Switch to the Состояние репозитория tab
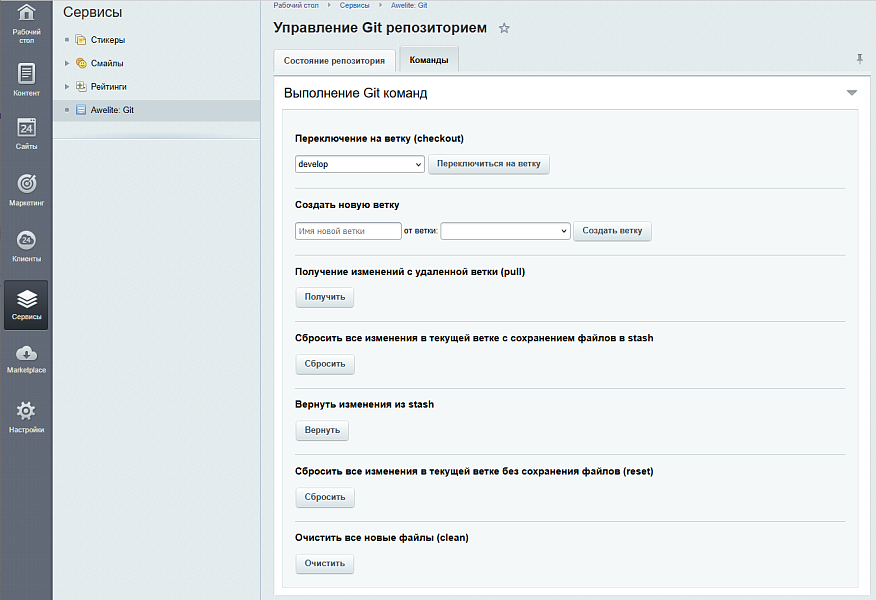The width and height of the screenshot is (876, 600). (333, 61)
